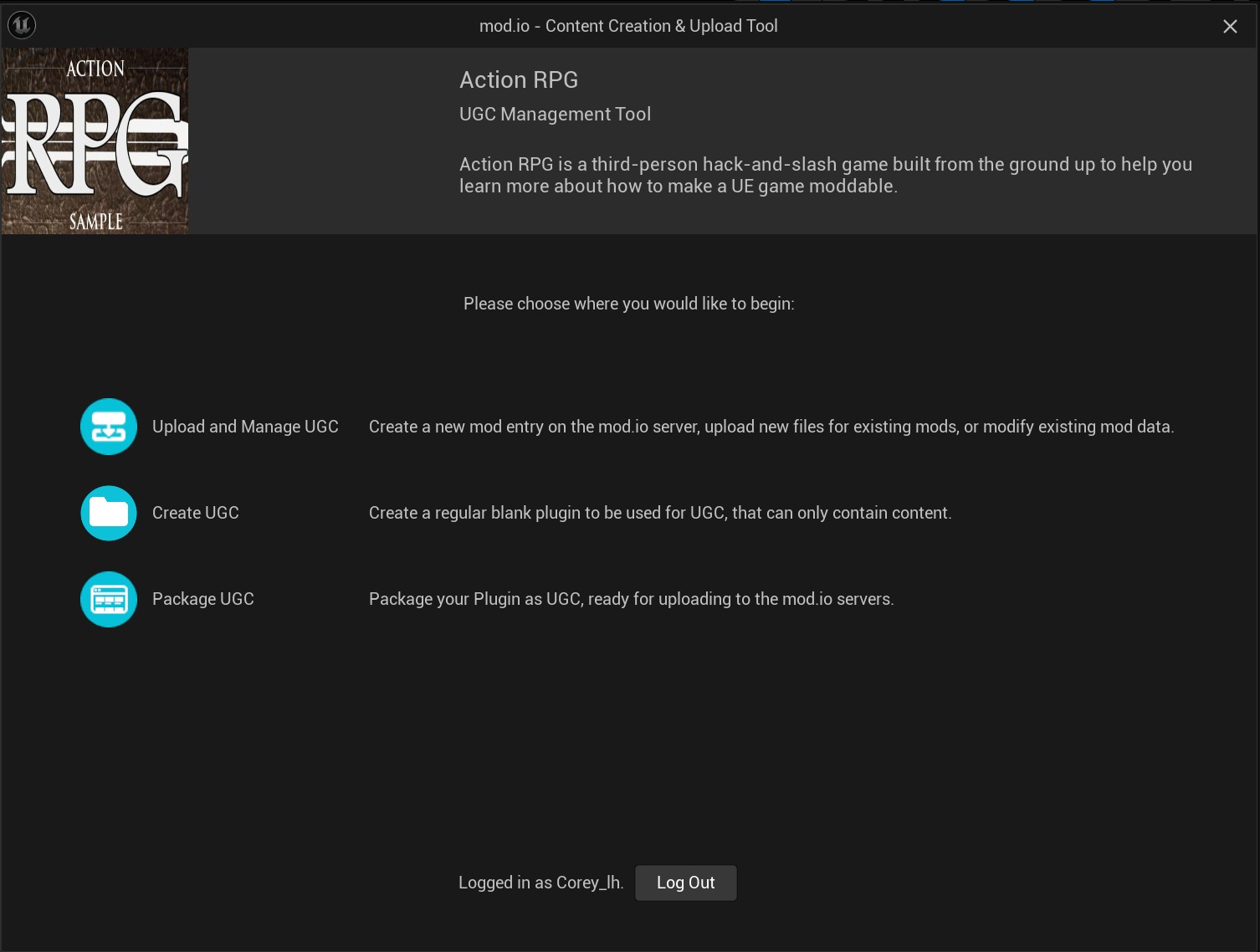The width and height of the screenshot is (1260, 952).
Task: Click the Action RPG title heading
Action: pos(519,79)
